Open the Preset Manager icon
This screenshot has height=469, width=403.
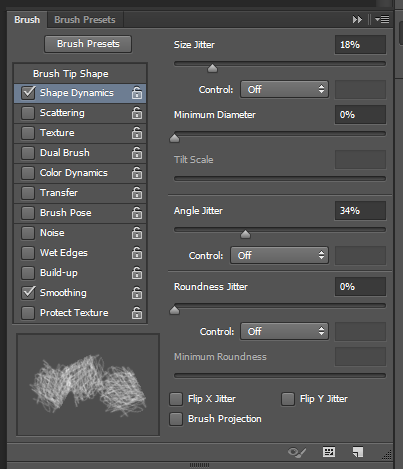click(329, 452)
